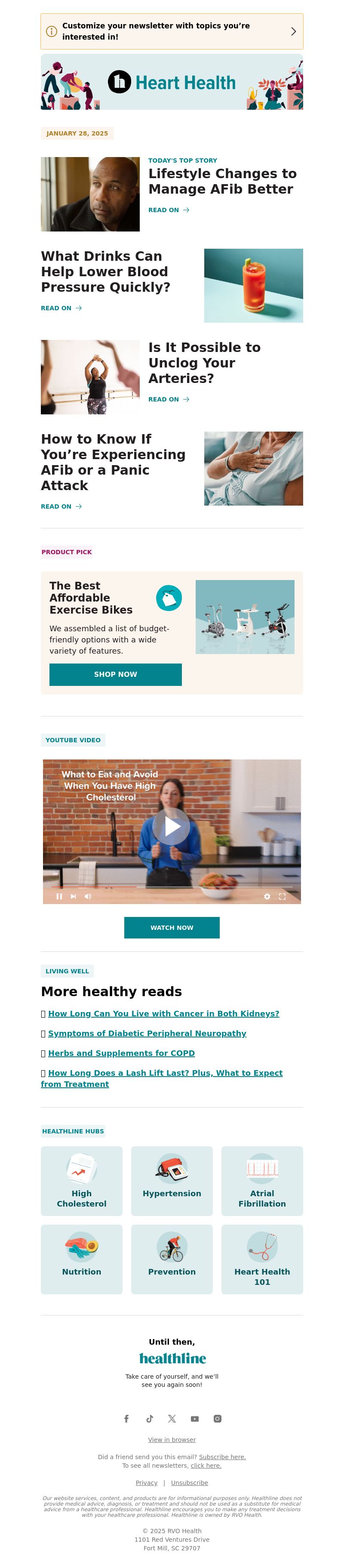Open the Atrial Fibrillation hub tile
The width and height of the screenshot is (344, 1568).
(x=262, y=1180)
